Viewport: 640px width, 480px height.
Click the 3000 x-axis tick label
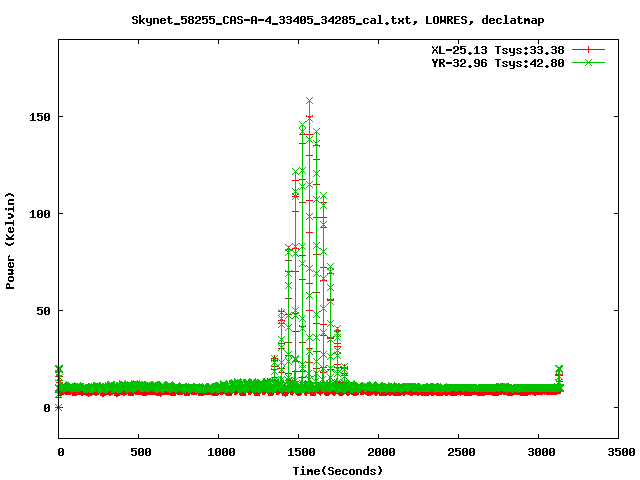541,452
